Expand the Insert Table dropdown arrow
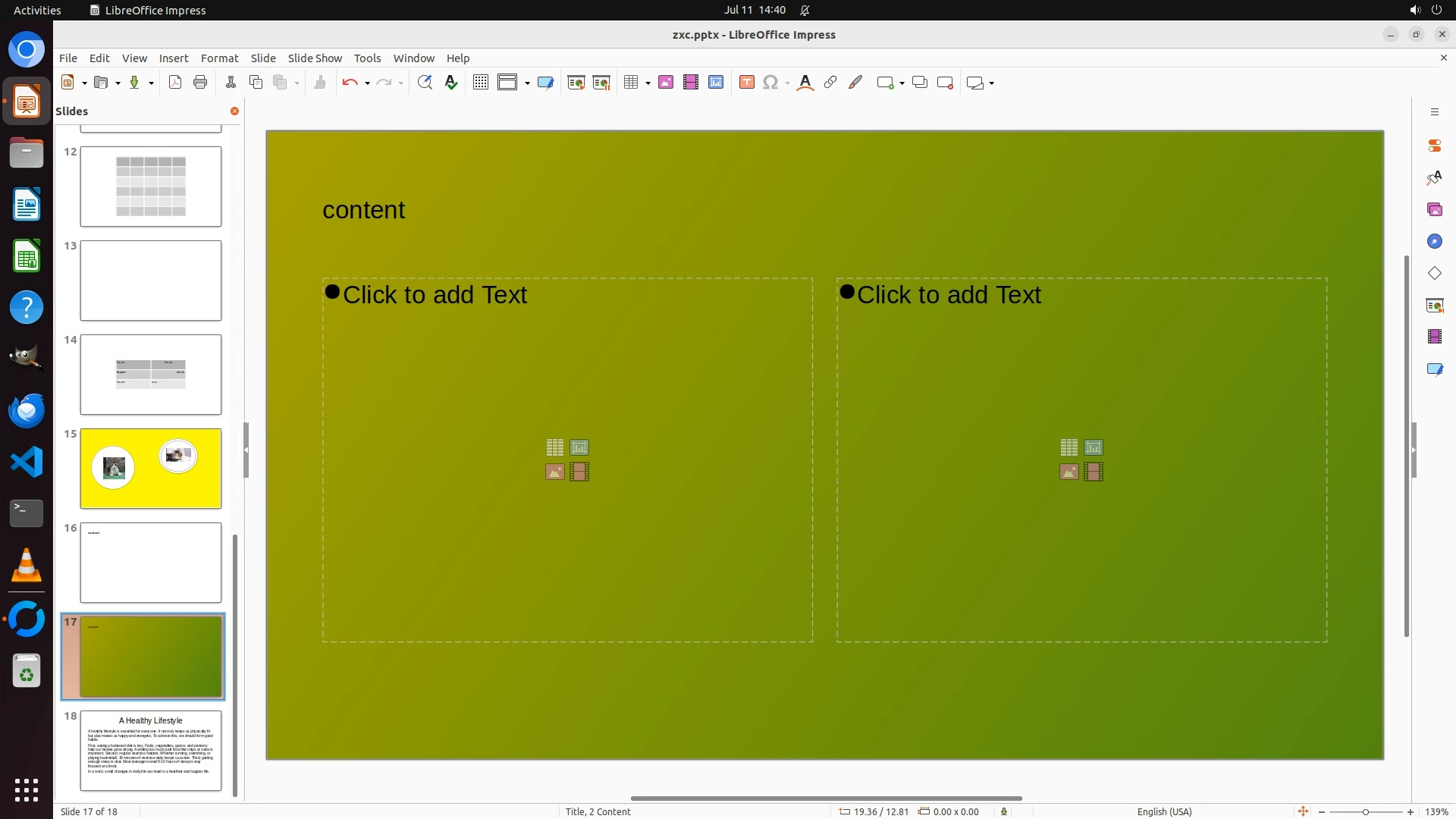This screenshot has width=1456, height=819. point(648,83)
